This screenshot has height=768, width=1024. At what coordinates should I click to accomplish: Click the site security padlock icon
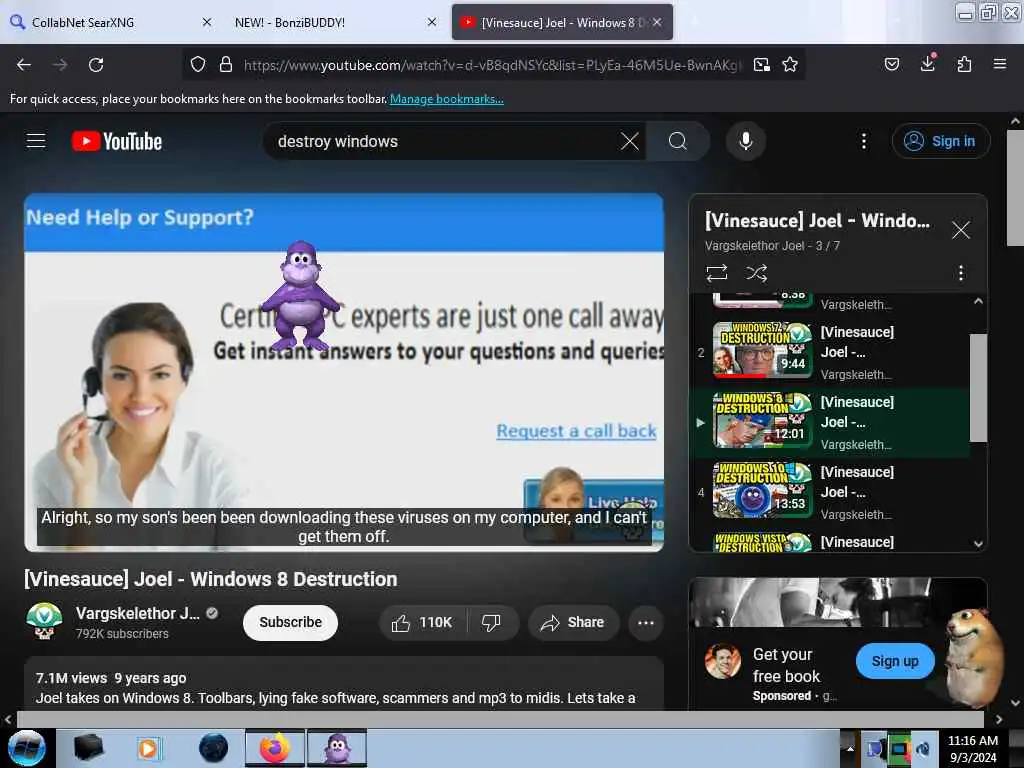click(226, 65)
